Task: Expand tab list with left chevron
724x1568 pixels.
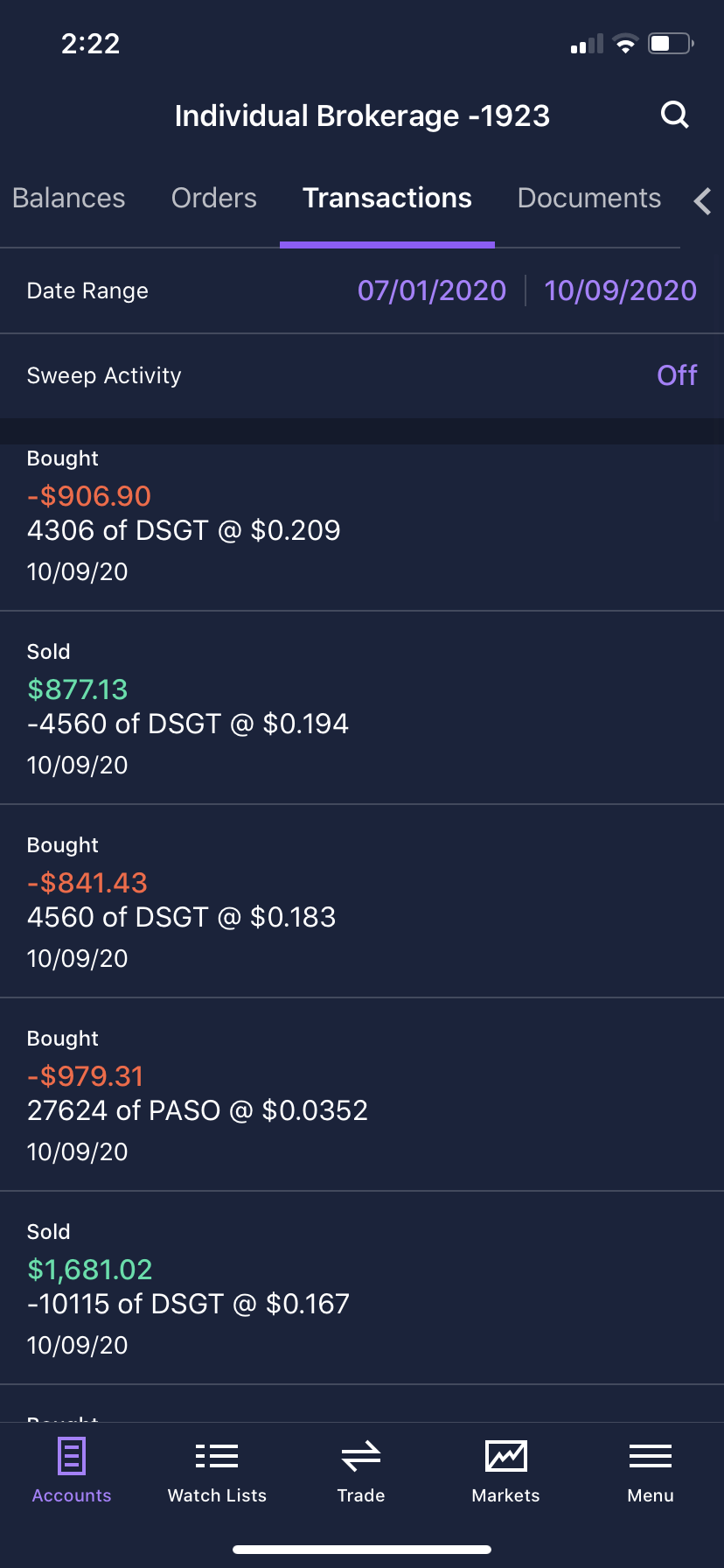Action: click(702, 201)
